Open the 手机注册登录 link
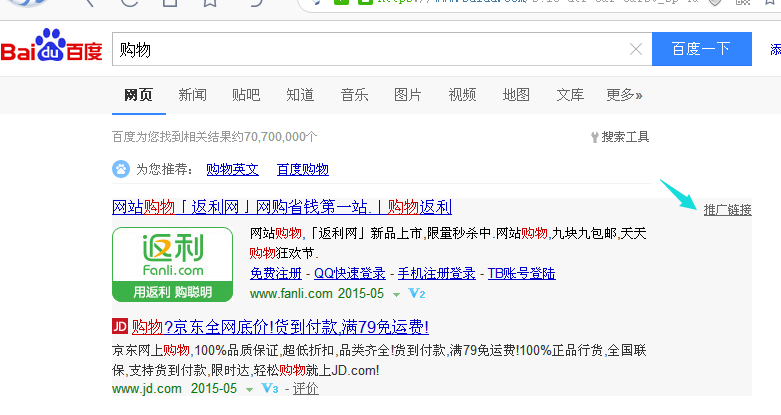Viewport: 781px width, 415px height. (x=436, y=274)
